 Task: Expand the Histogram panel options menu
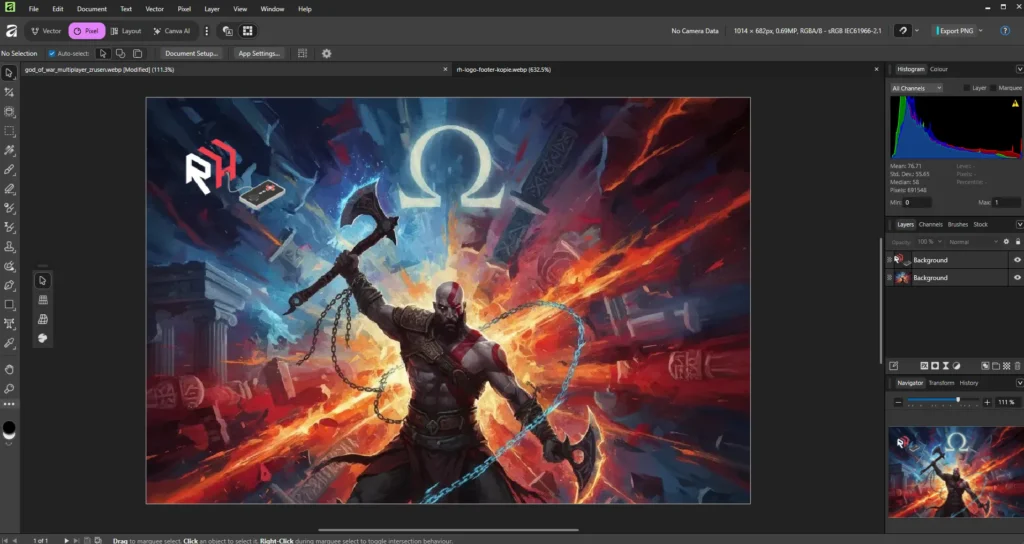[x=1019, y=69]
